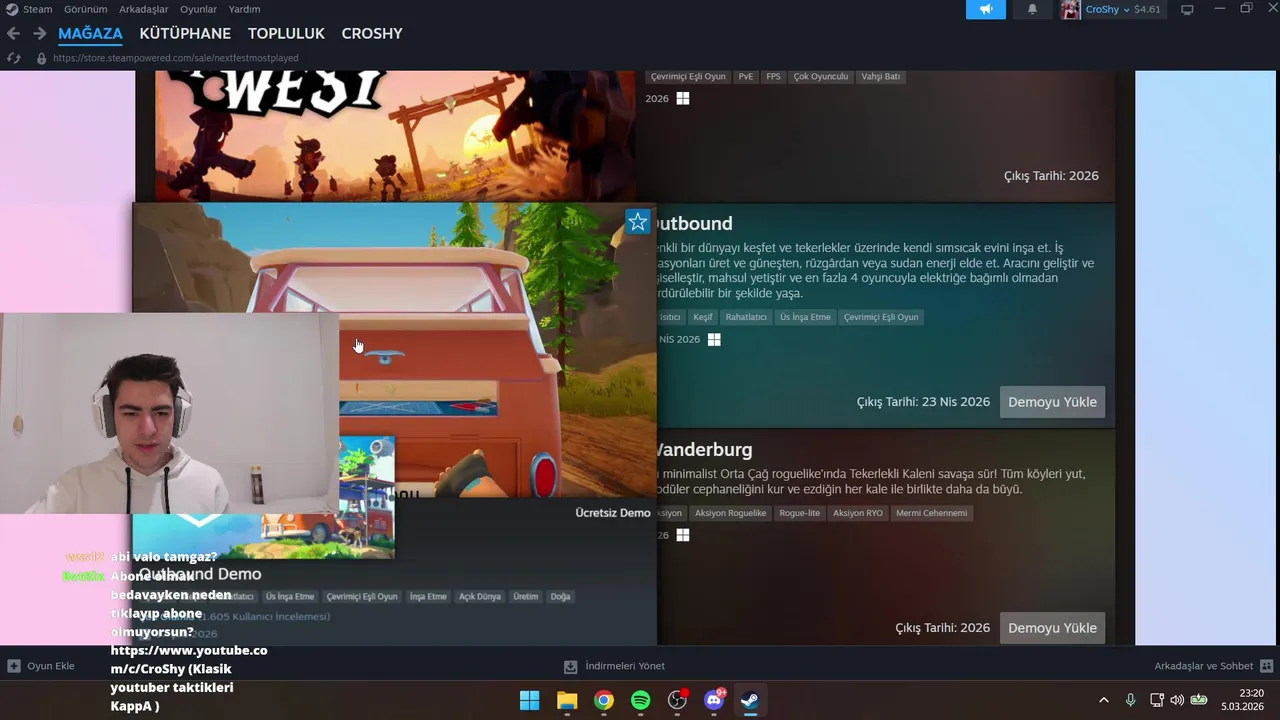
Task: Click the İndirmeleri Yönet download icon
Action: coord(570,666)
